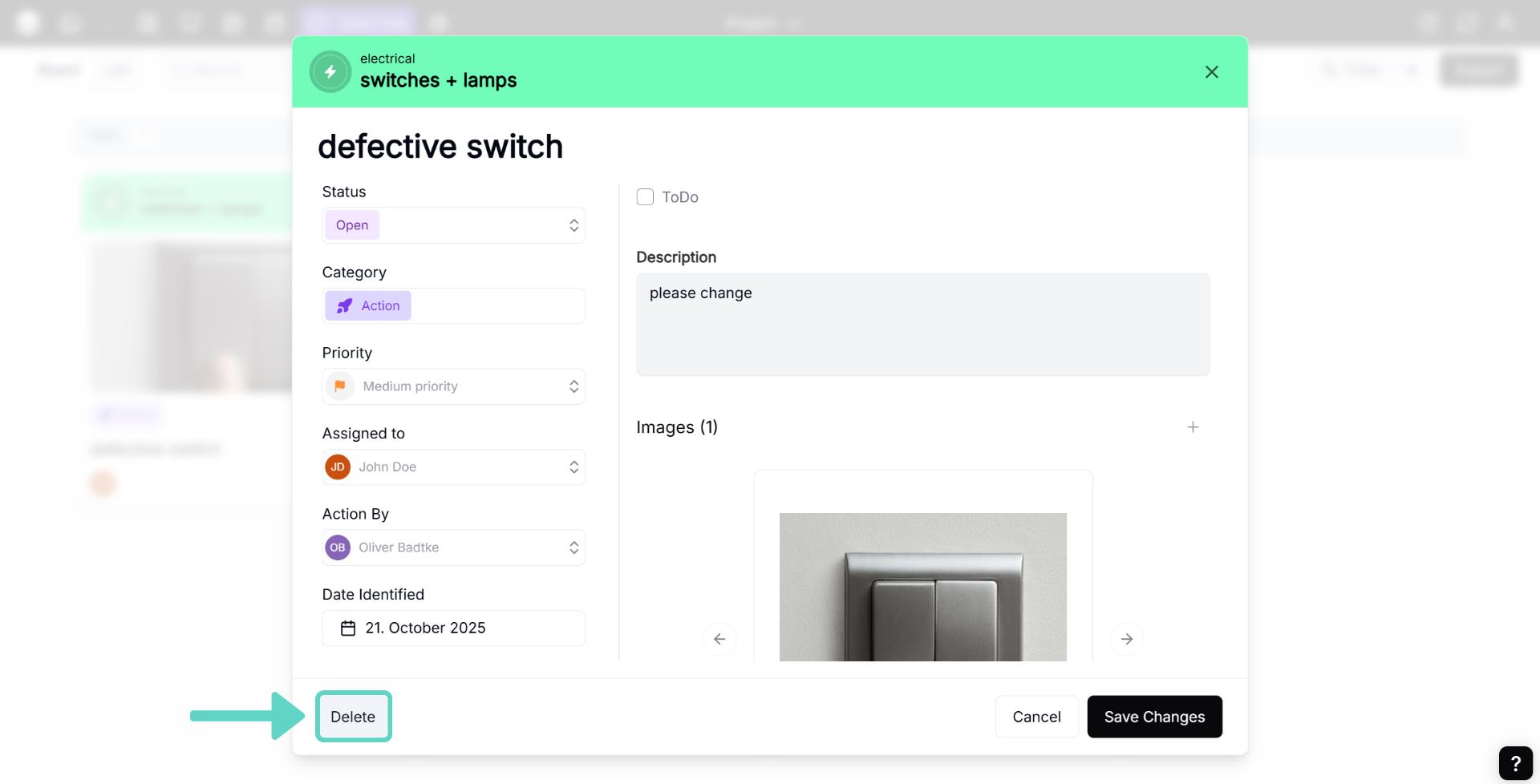Click the Cancel button

1036,717
